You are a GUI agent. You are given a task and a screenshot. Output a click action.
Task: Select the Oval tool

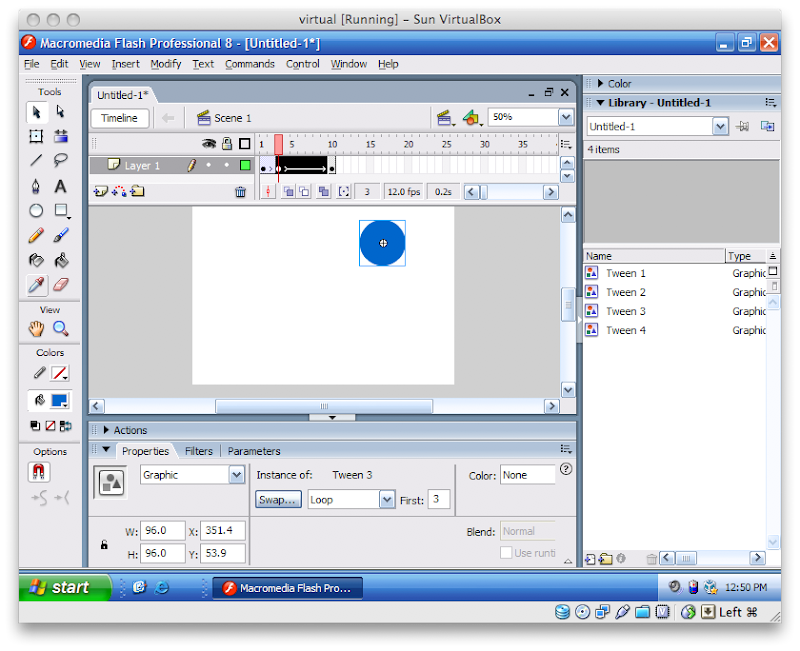point(36,210)
